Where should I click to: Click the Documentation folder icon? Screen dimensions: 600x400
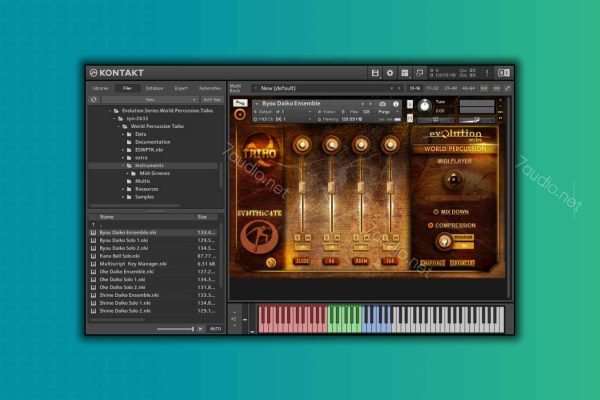coord(129,142)
